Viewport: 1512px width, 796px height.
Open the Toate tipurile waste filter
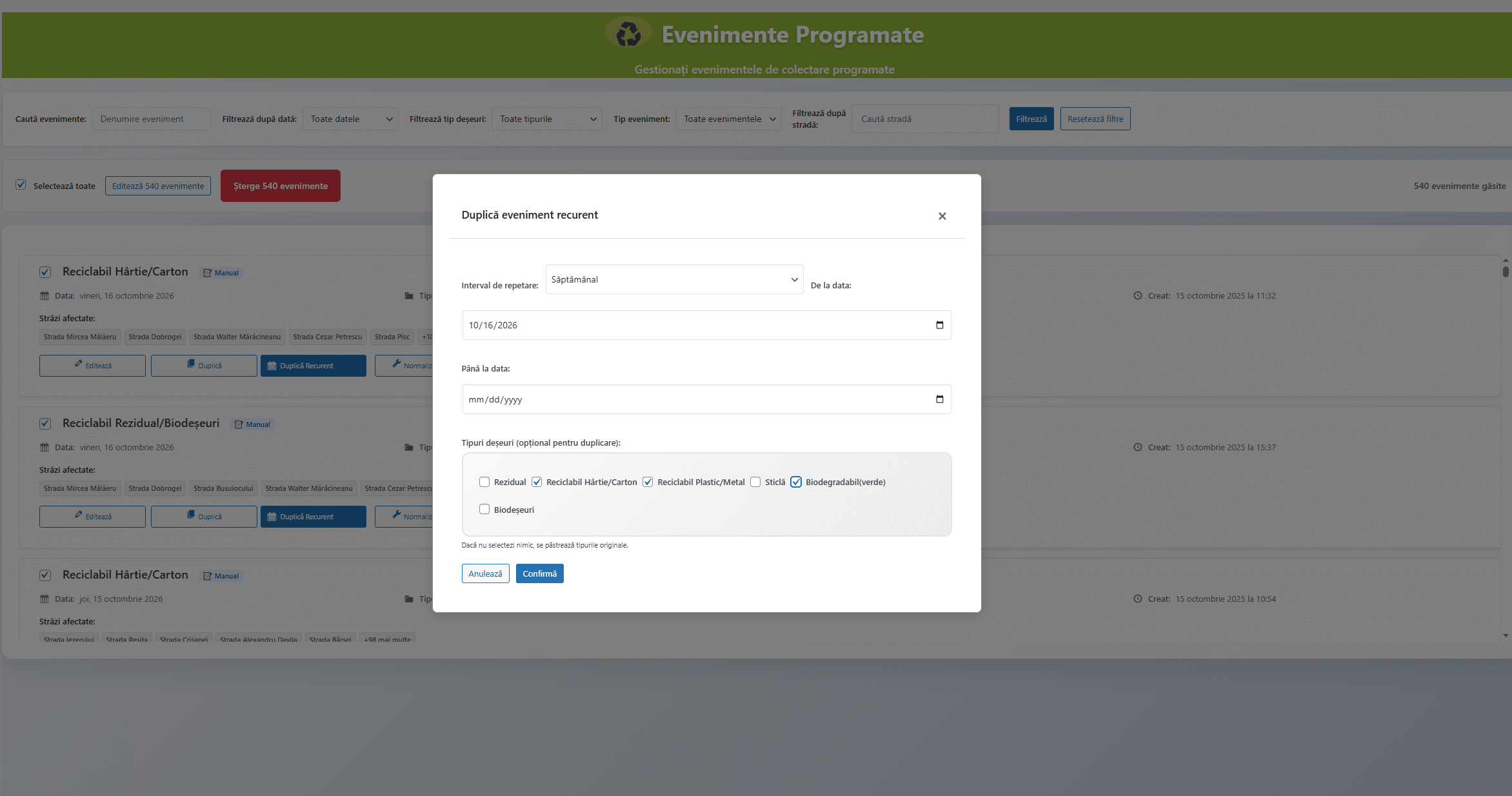pyautogui.click(x=546, y=119)
